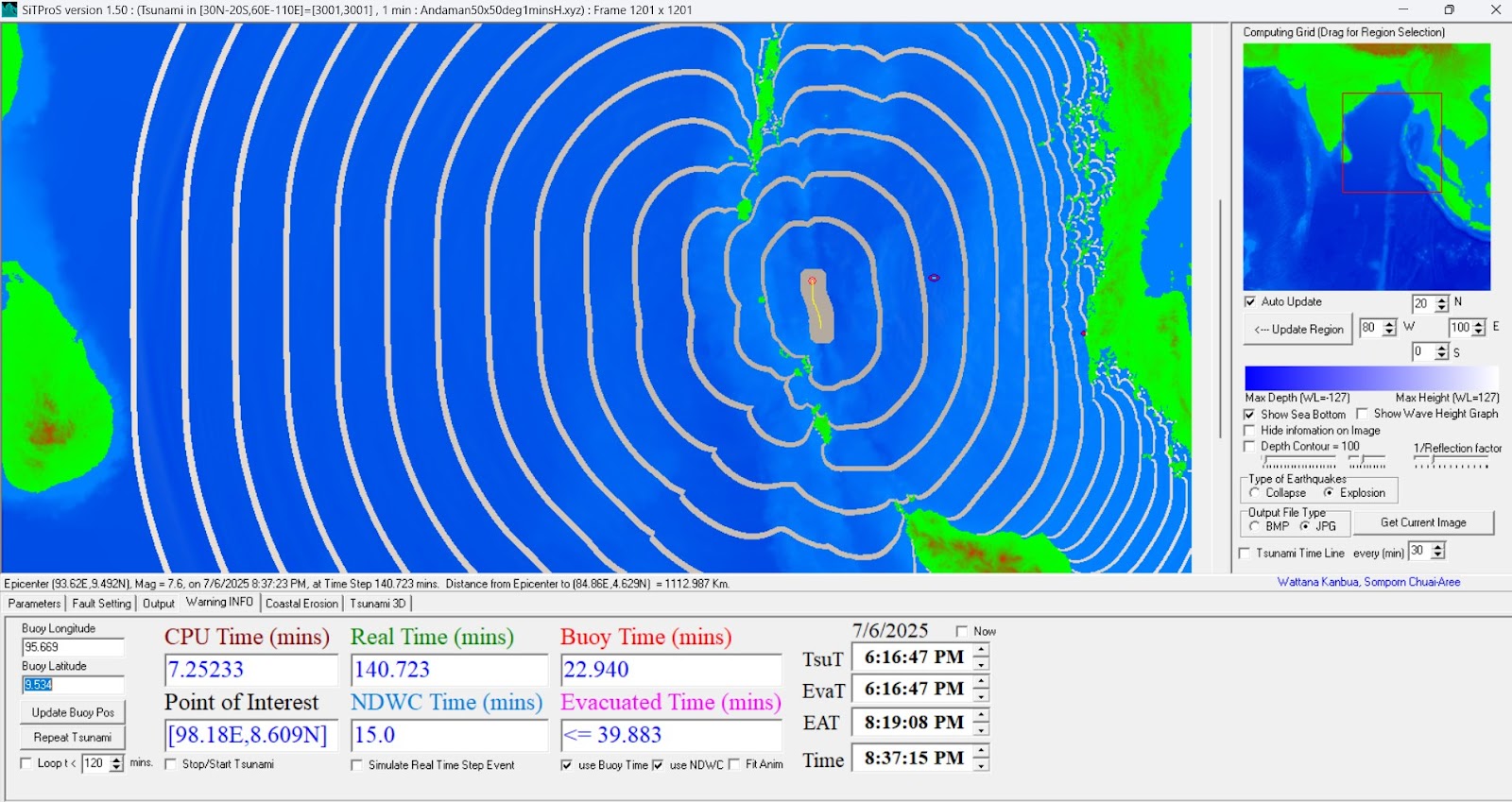This screenshot has width=1512, height=802.
Task: Open the Tsunami 3D tab
Action: point(378,604)
